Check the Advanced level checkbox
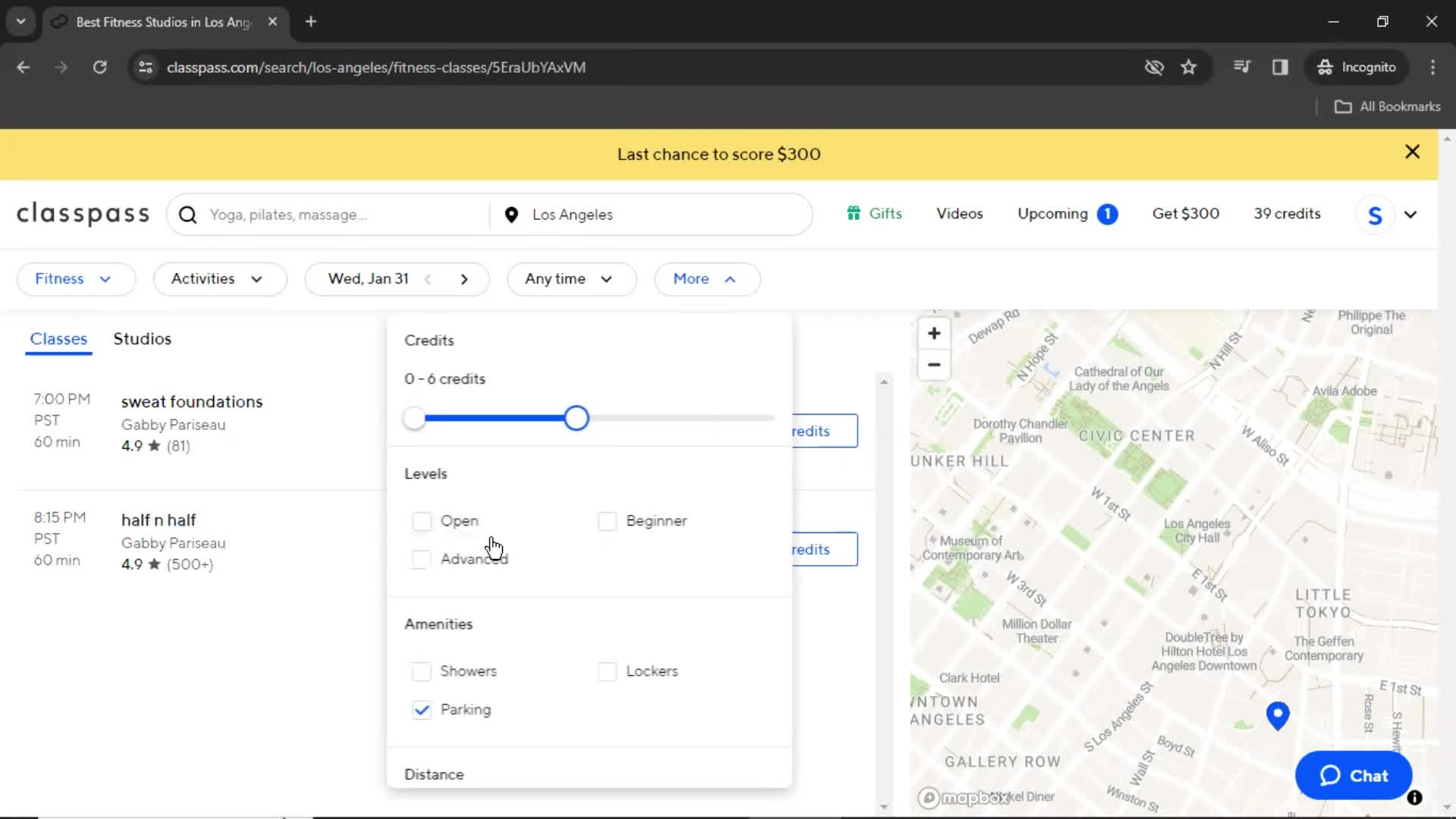Screen dimensions: 1456x819 [x=422, y=559]
